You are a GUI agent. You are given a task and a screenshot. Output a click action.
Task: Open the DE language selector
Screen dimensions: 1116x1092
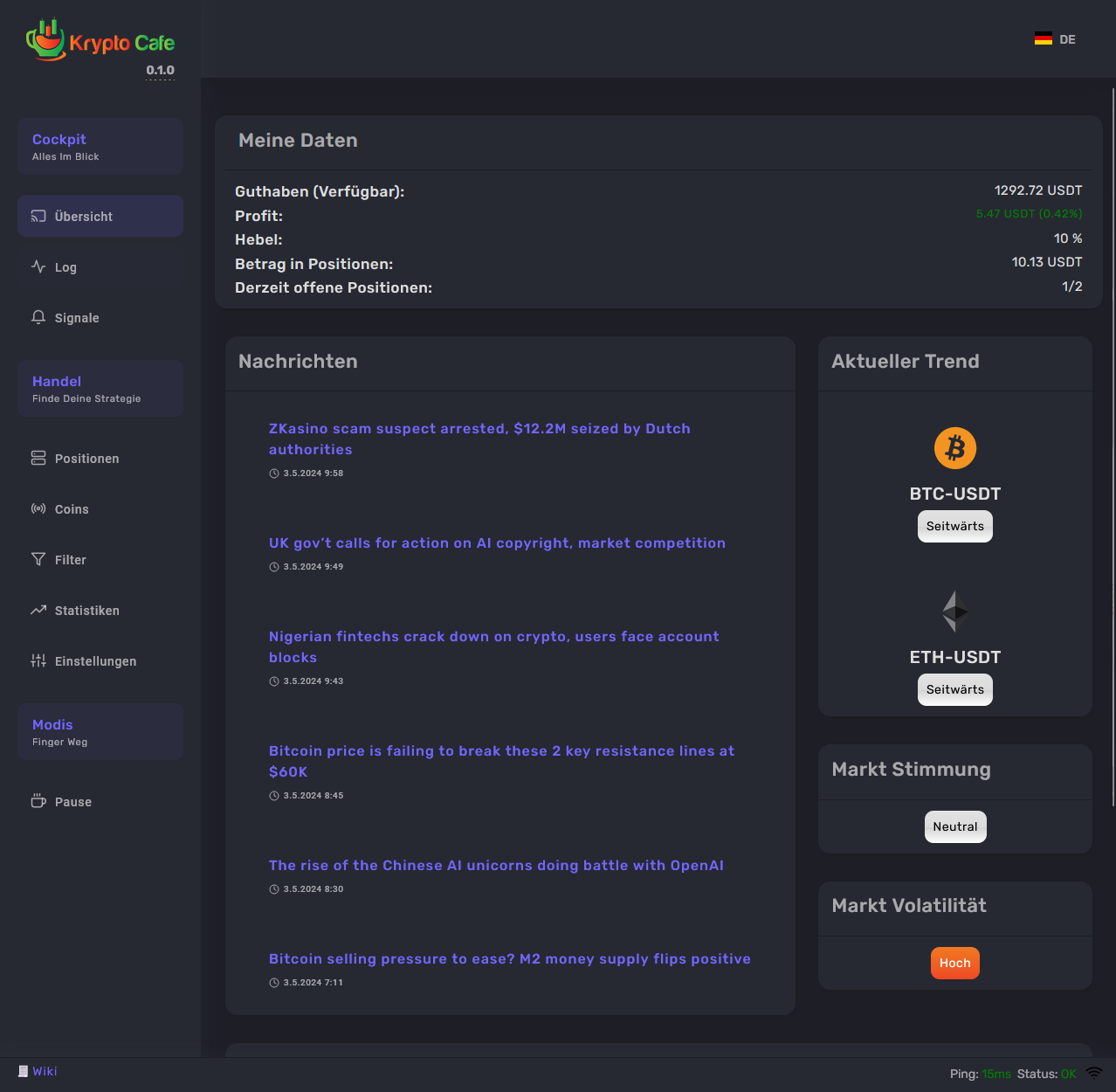tap(1055, 39)
